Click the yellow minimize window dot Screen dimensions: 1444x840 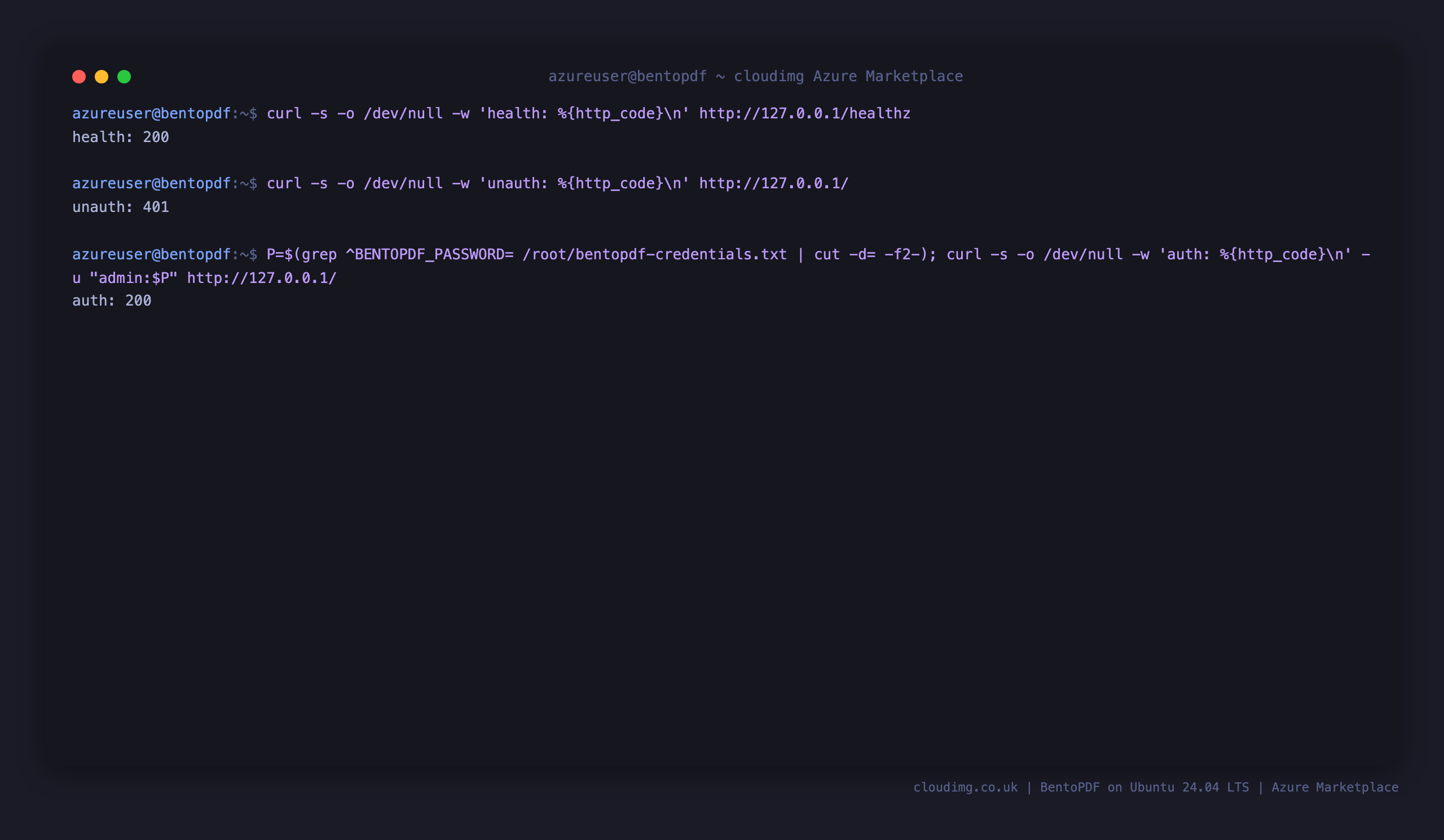tap(102, 77)
